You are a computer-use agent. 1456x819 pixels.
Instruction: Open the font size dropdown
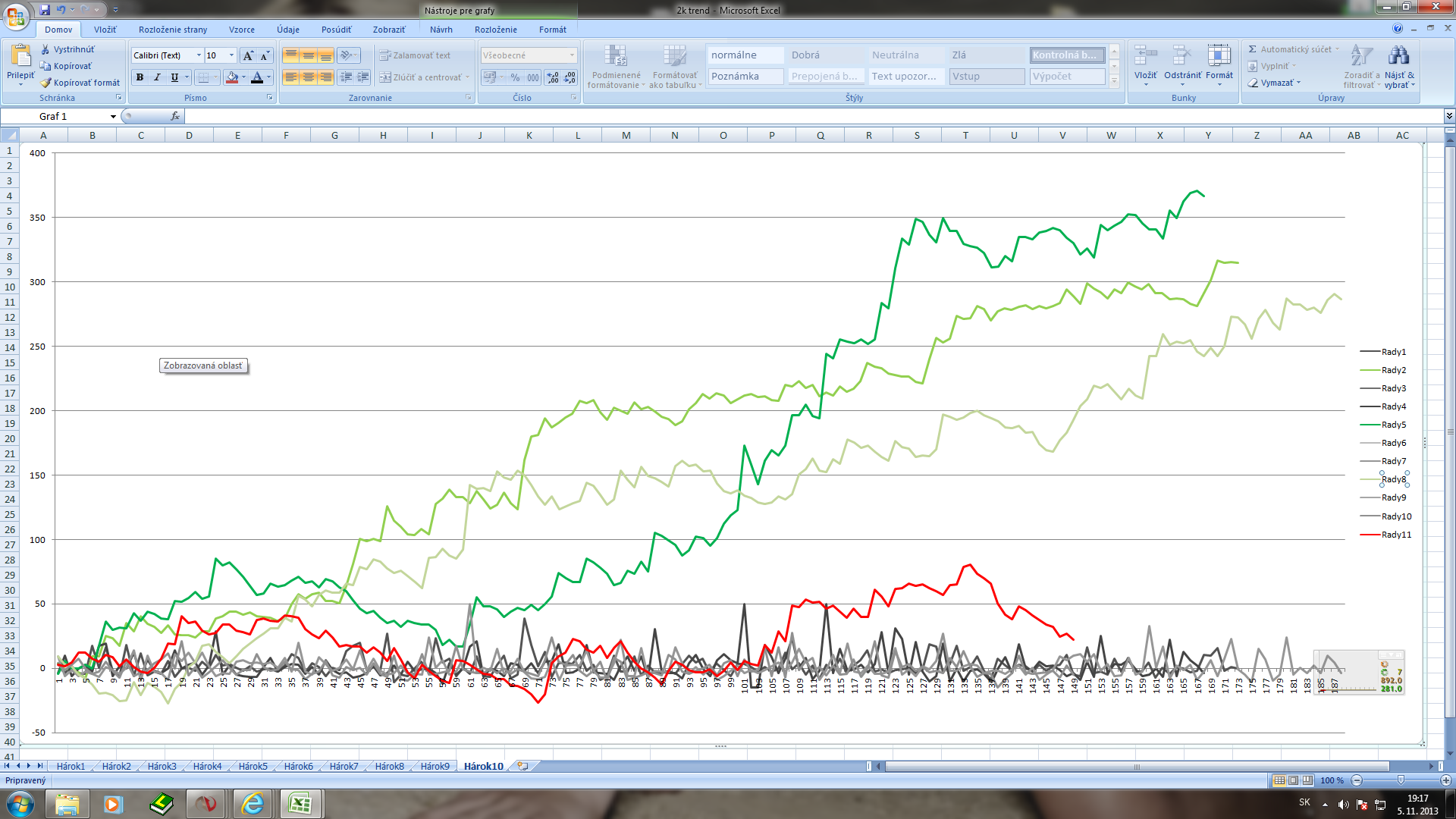(232, 55)
